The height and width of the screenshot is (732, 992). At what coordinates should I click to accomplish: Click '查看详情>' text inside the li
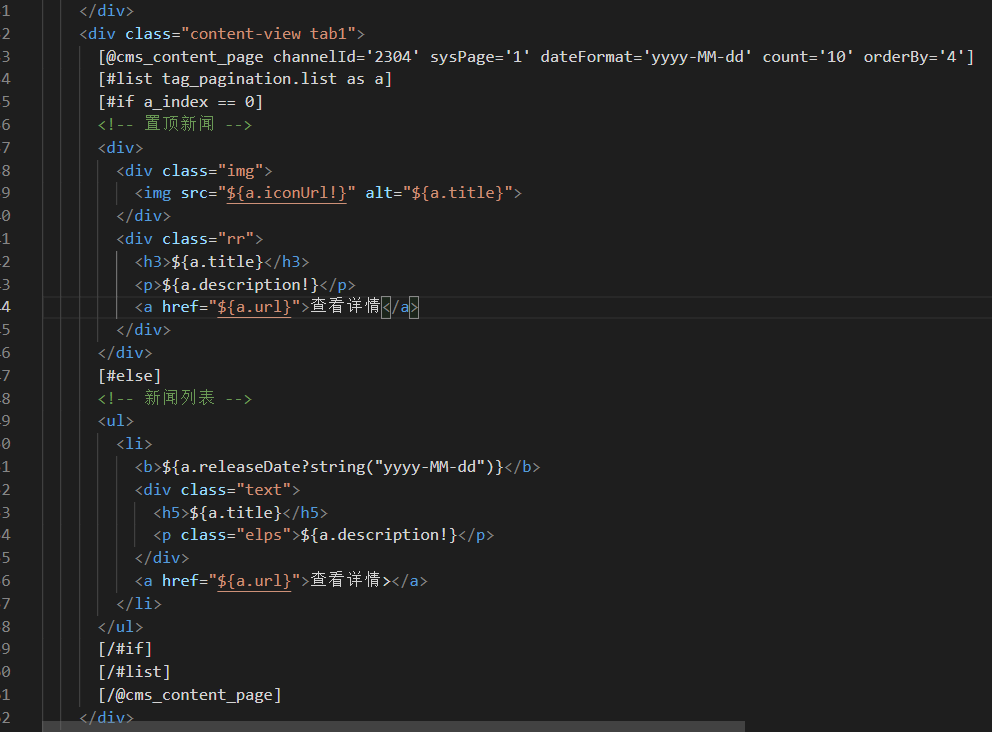(350, 580)
